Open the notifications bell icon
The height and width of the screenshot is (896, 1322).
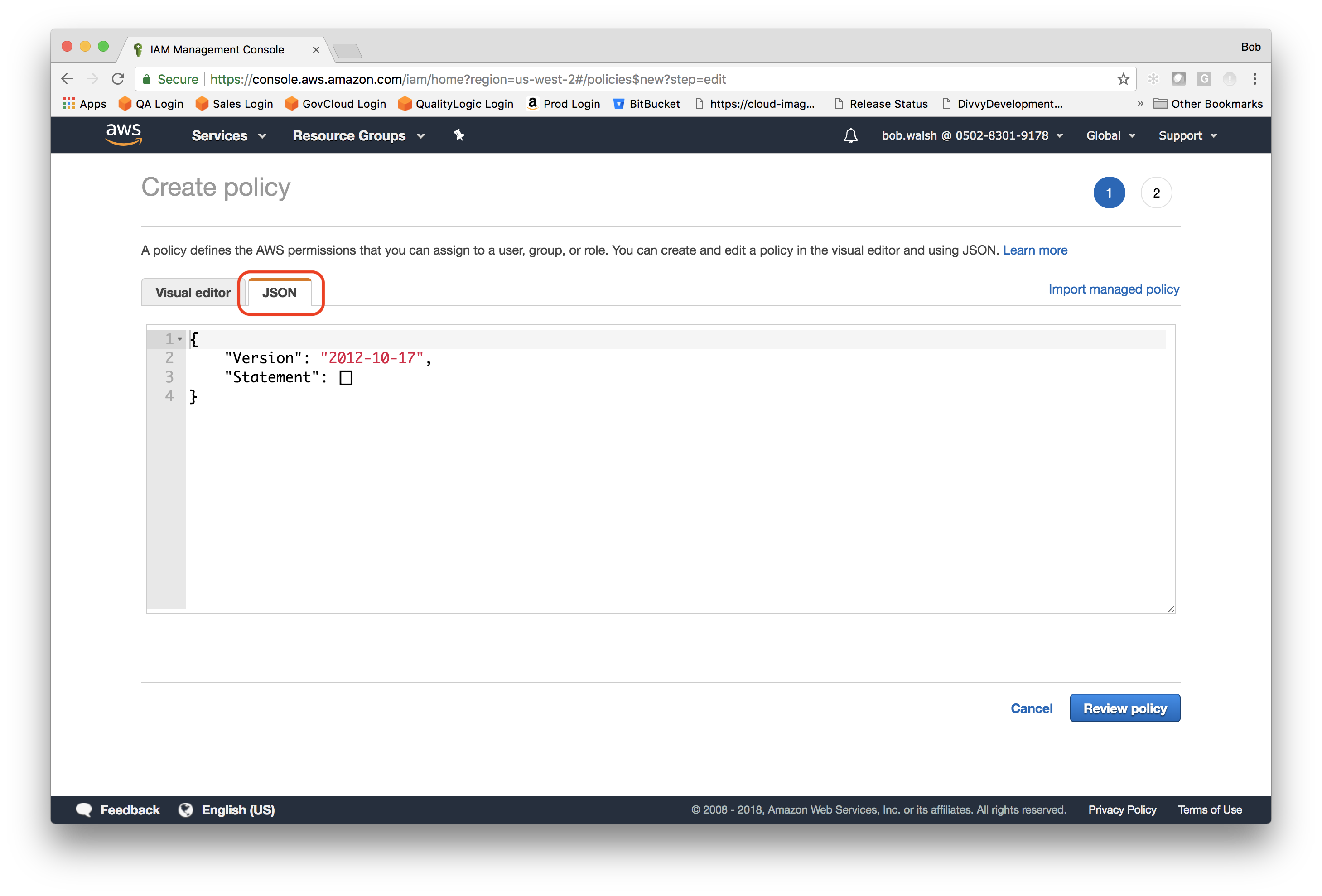pyautogui.click(x=850, y=135)
